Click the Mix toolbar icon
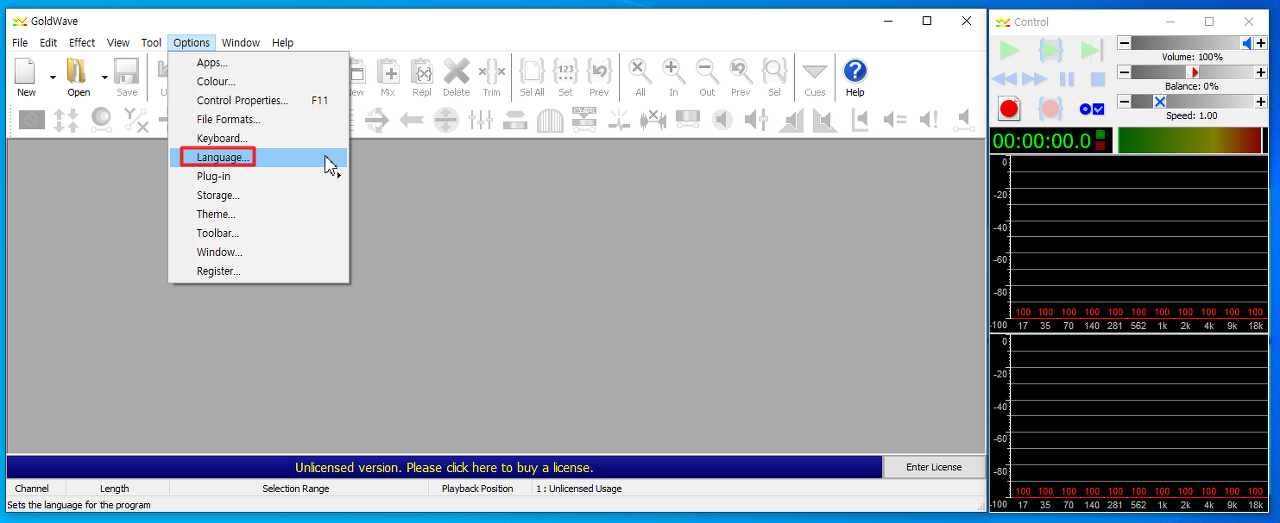Screen dimensions: 1280x523 coord(390,72)
